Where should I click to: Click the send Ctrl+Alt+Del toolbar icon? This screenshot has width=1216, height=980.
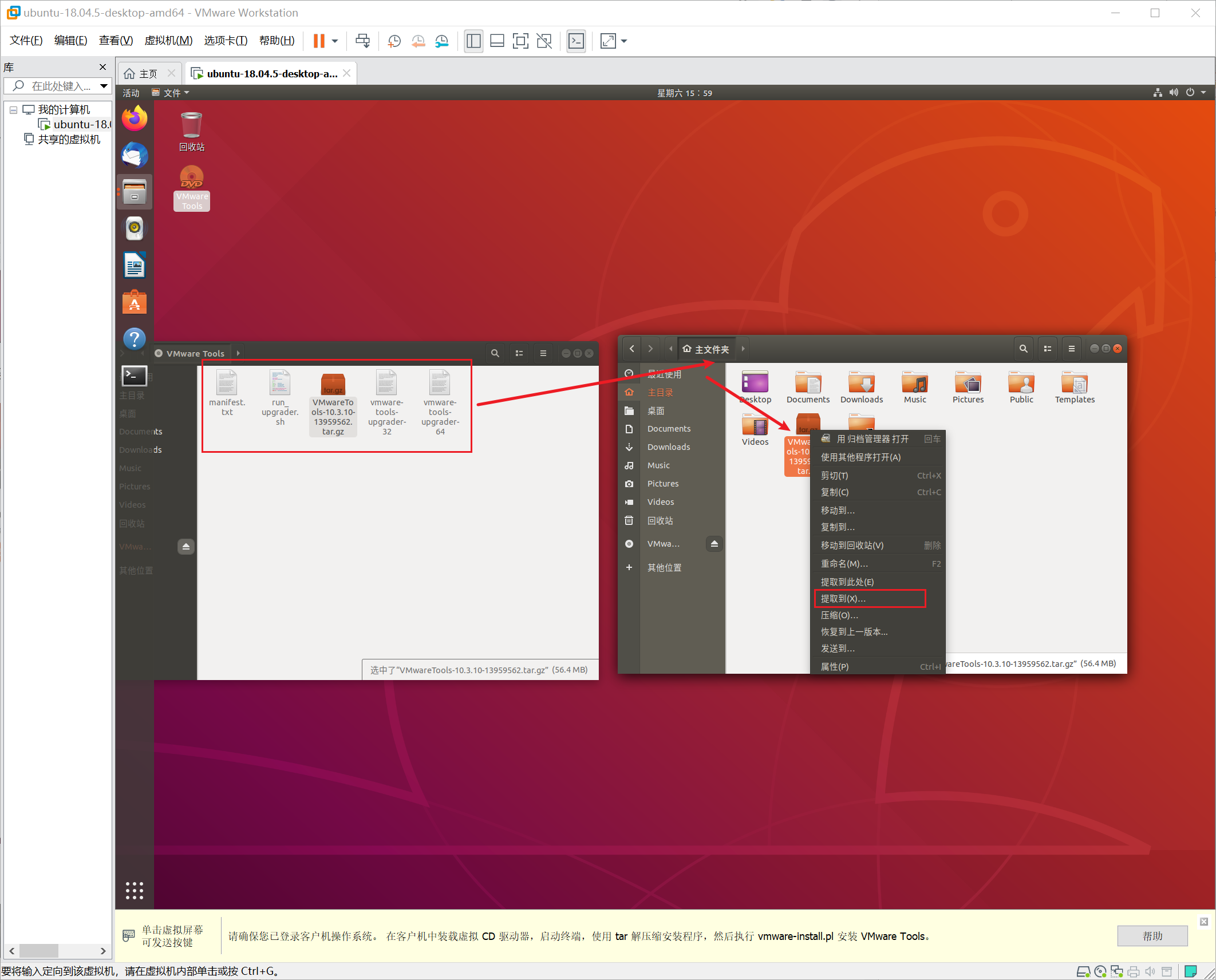pos(362,41)
